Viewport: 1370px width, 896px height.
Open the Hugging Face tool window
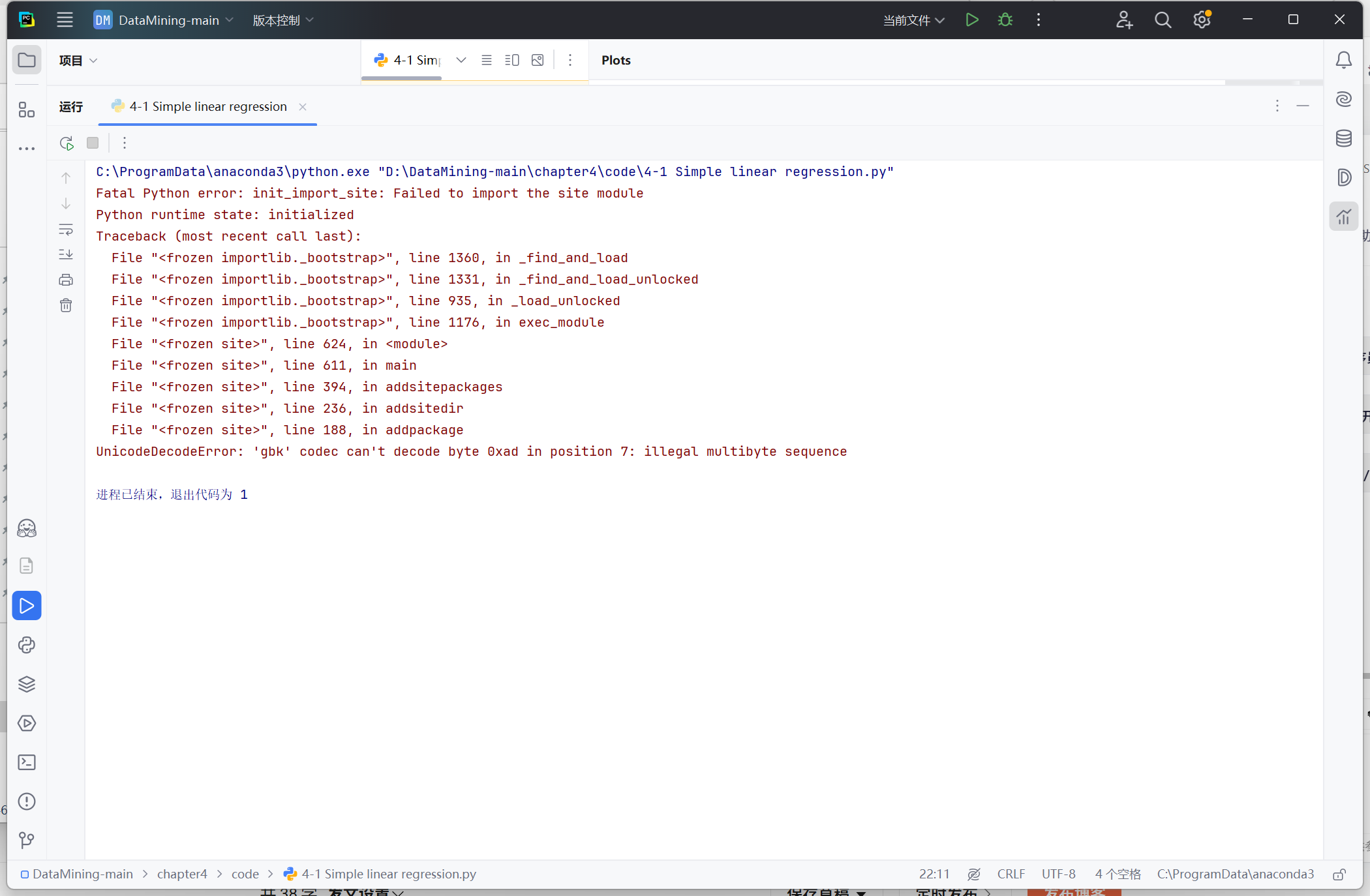tap(27, 528)
